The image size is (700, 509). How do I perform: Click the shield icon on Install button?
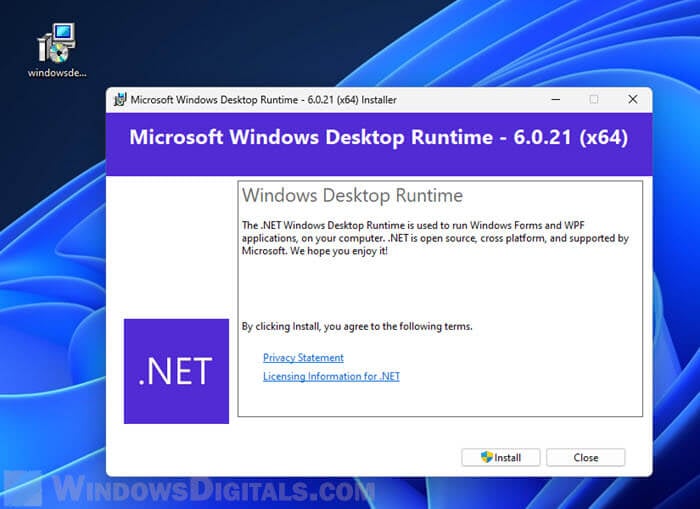[486, 457]
